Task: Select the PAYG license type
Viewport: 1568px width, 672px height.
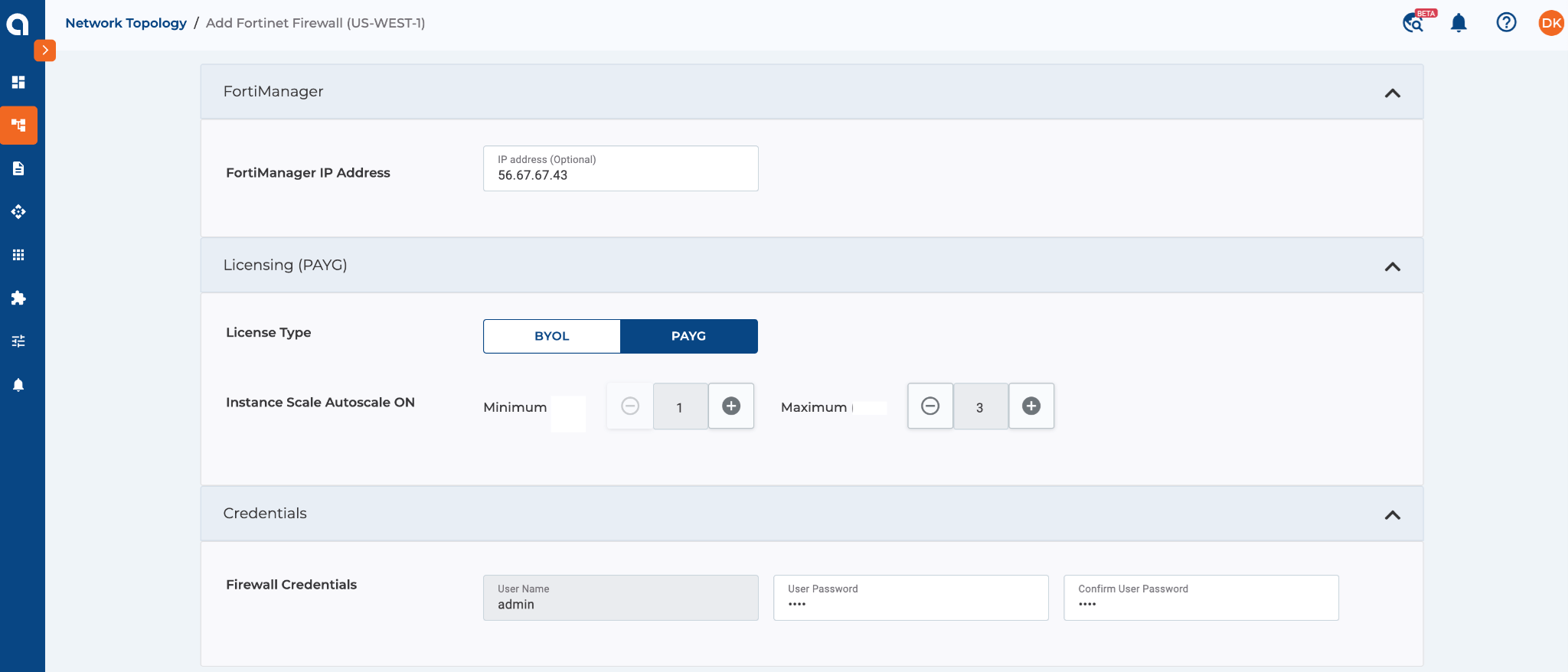Action: pos(689,336)
